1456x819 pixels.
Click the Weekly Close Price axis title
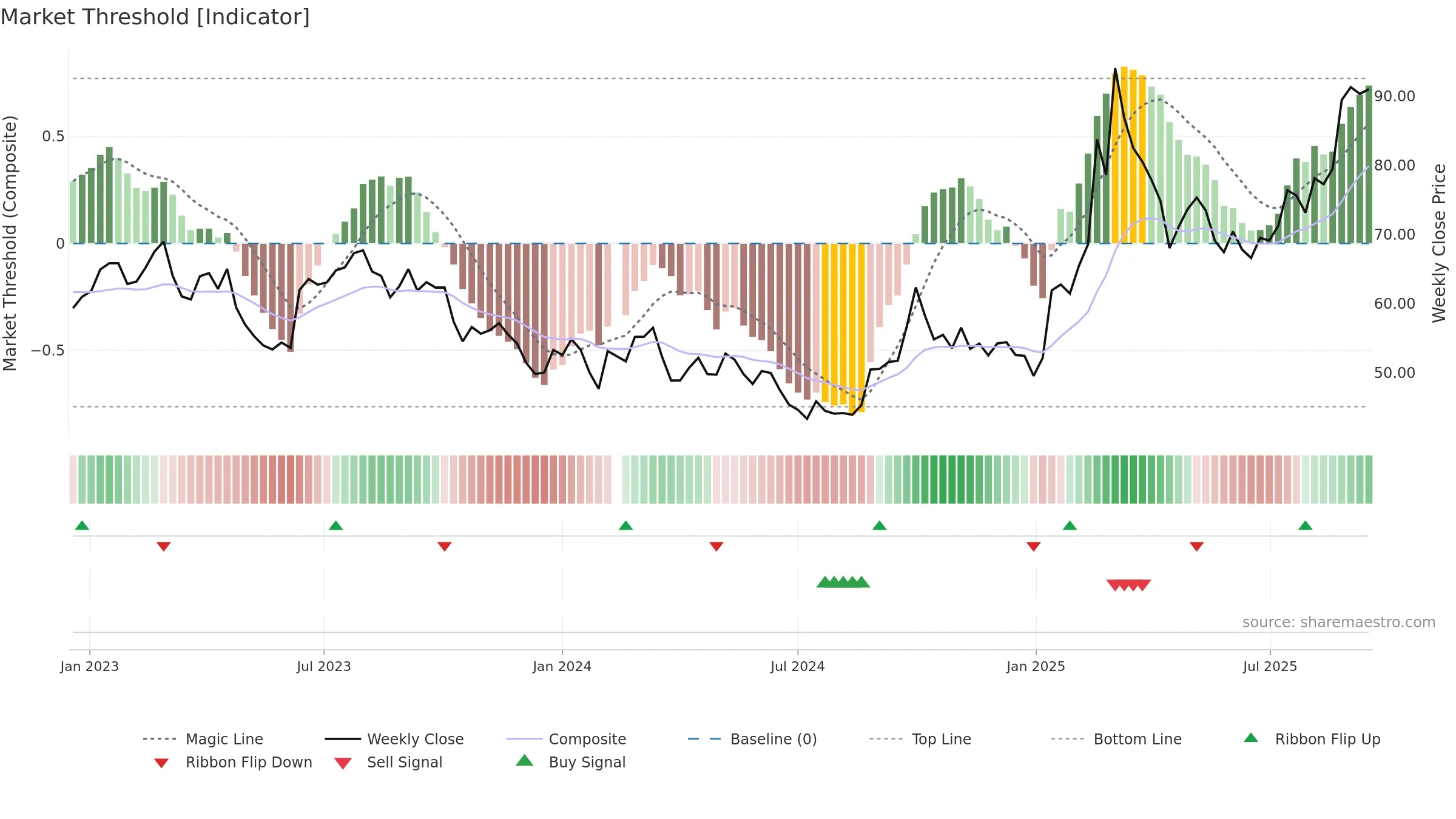click(1439, 243)
